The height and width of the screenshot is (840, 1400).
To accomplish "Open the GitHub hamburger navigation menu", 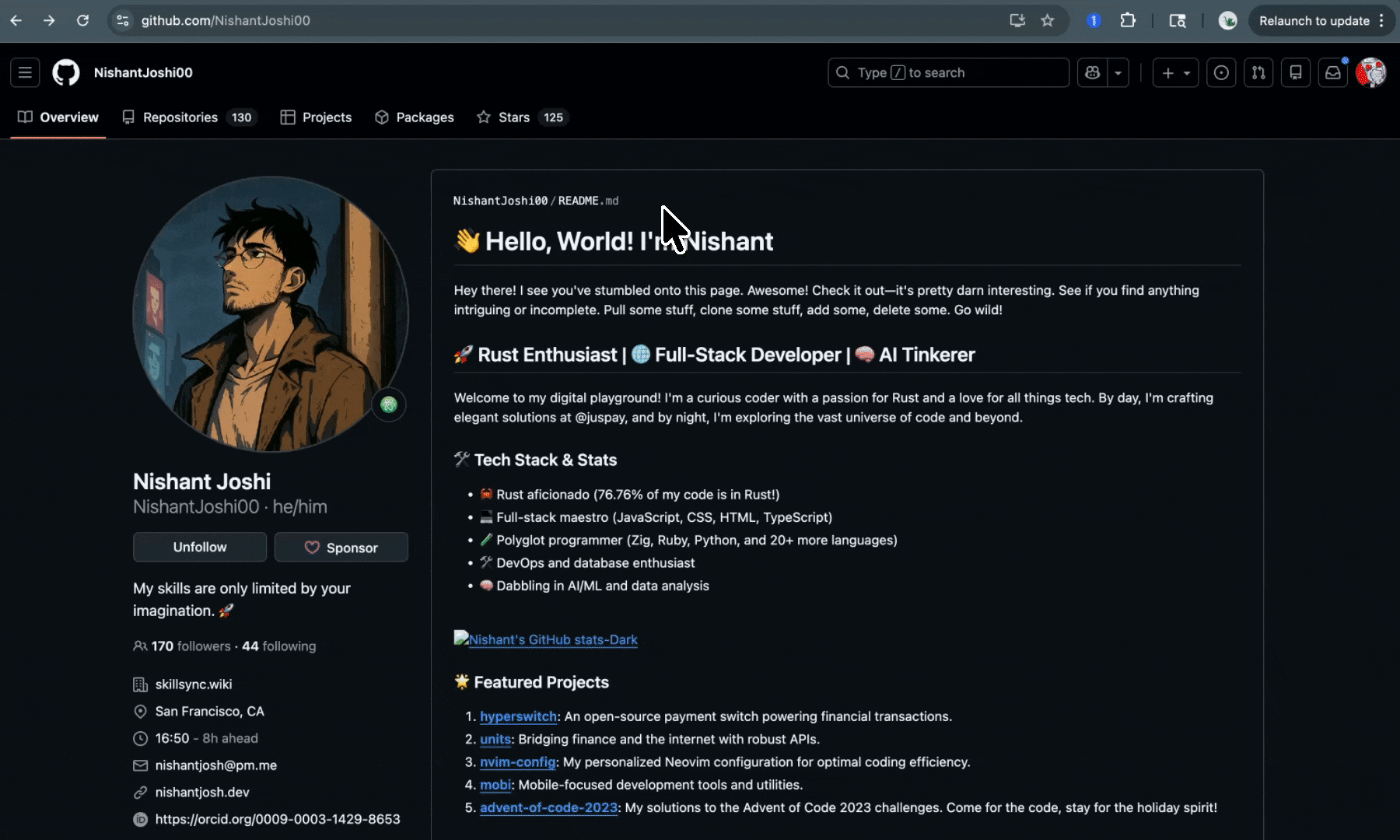I will click(x=25, y=72).
